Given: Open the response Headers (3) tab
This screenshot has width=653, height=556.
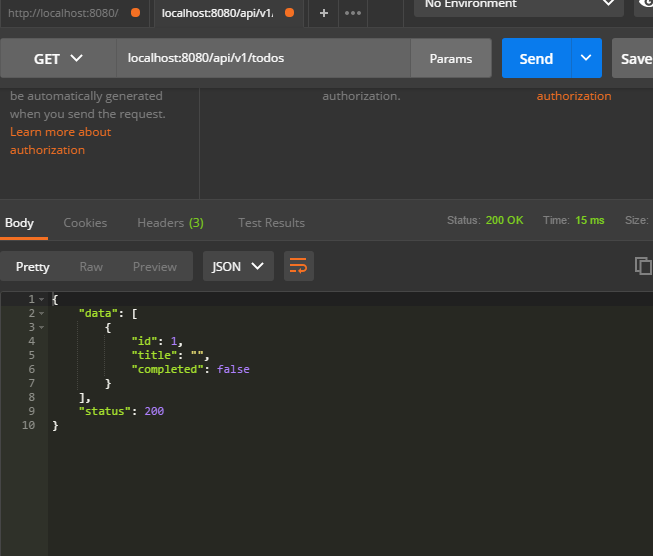Looking at the screenshot, I should 170,223.
